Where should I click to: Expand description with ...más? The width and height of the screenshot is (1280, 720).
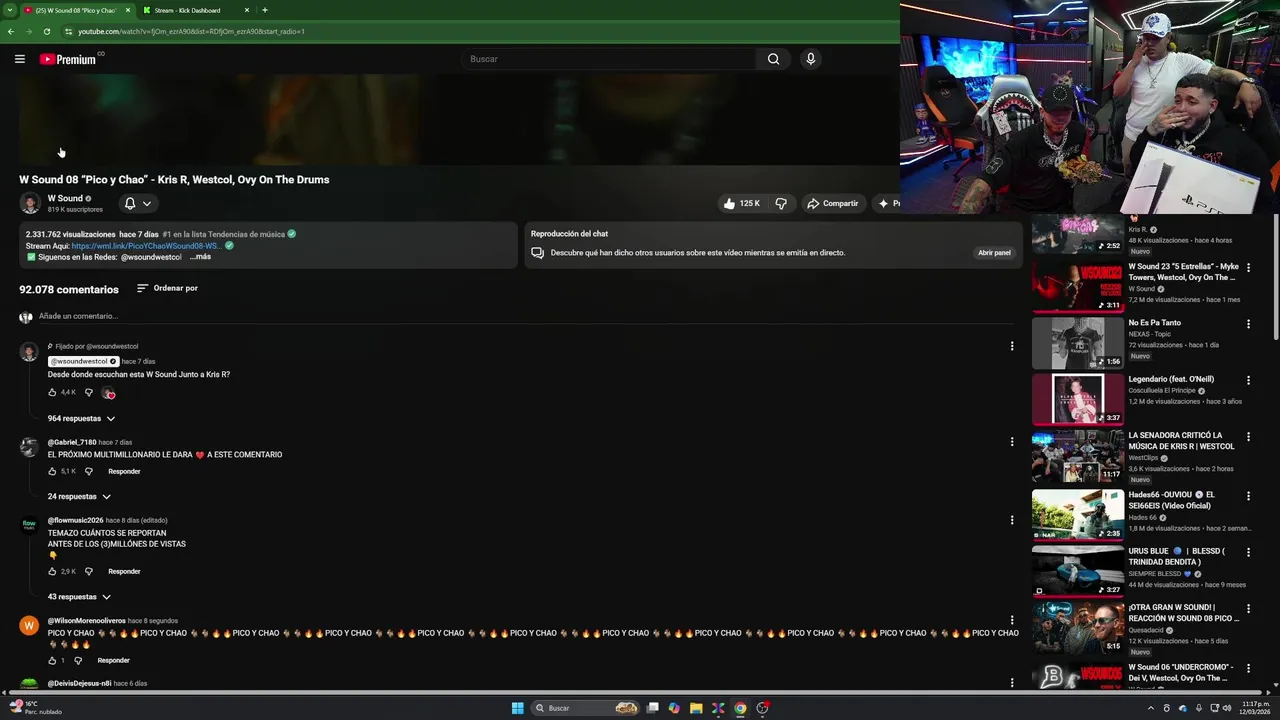(200, 257)
